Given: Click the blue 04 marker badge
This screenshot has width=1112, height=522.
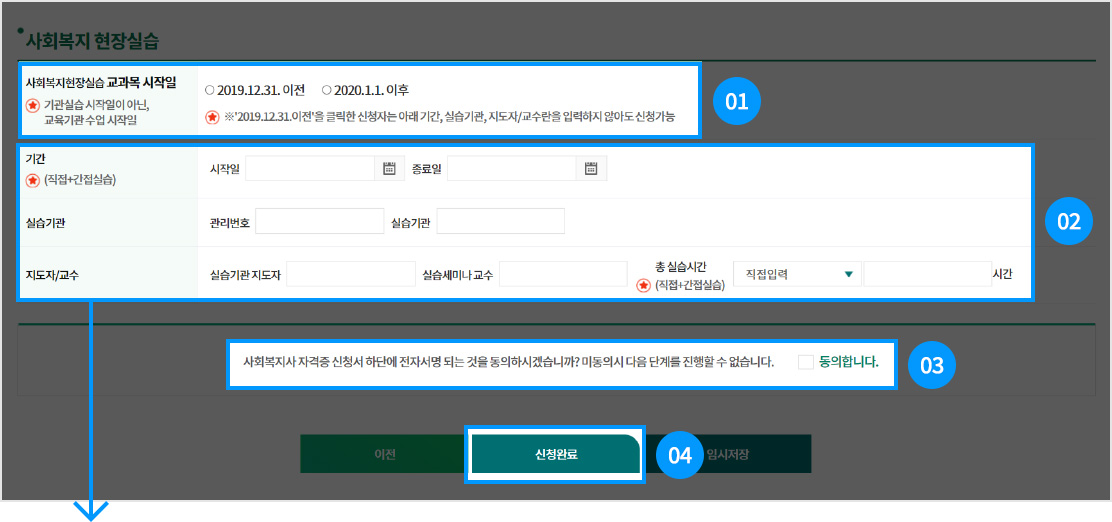Looking at the screenshot, I should [680, 455].
